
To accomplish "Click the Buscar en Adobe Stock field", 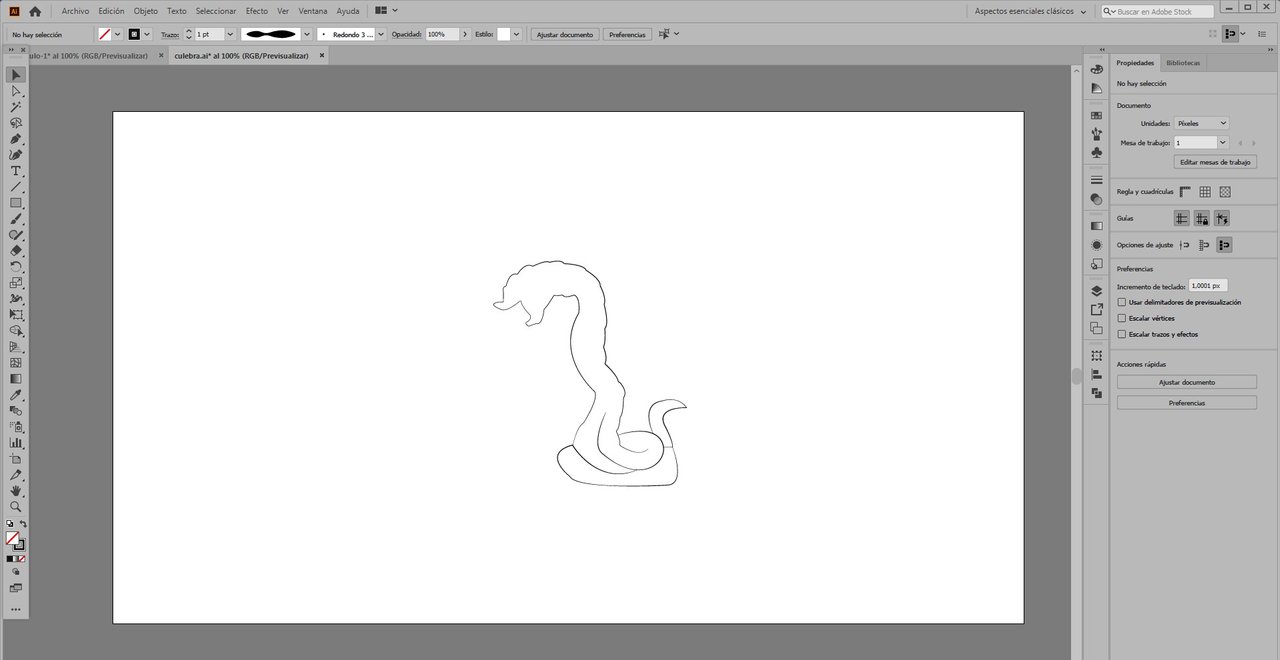I will (1158, 11).
